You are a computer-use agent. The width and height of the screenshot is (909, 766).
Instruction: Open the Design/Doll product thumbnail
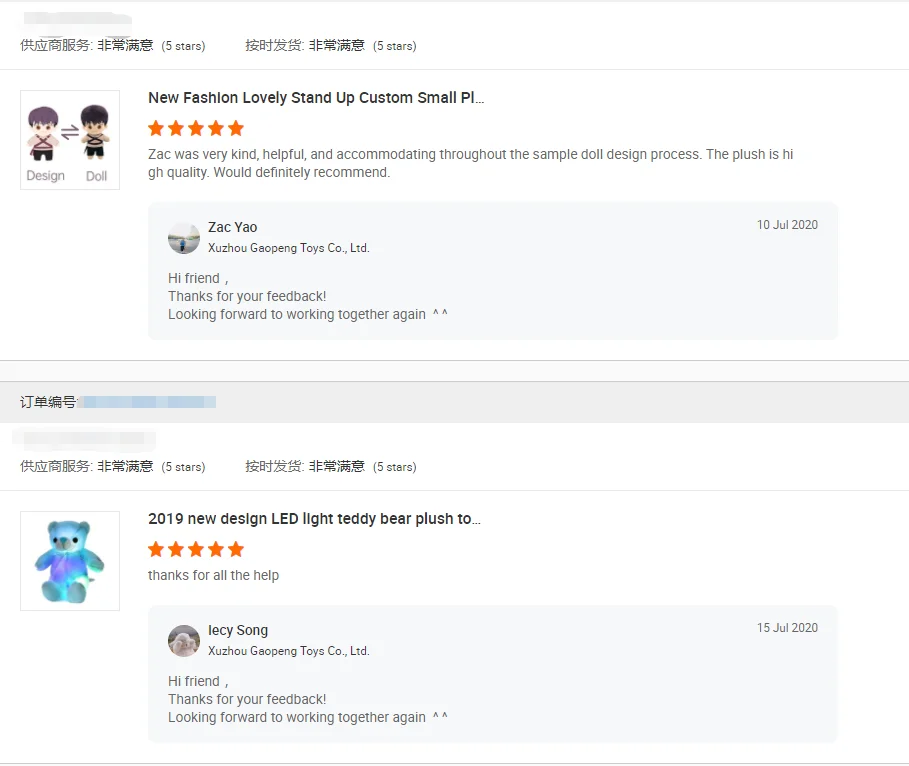[x=70, y=140]
